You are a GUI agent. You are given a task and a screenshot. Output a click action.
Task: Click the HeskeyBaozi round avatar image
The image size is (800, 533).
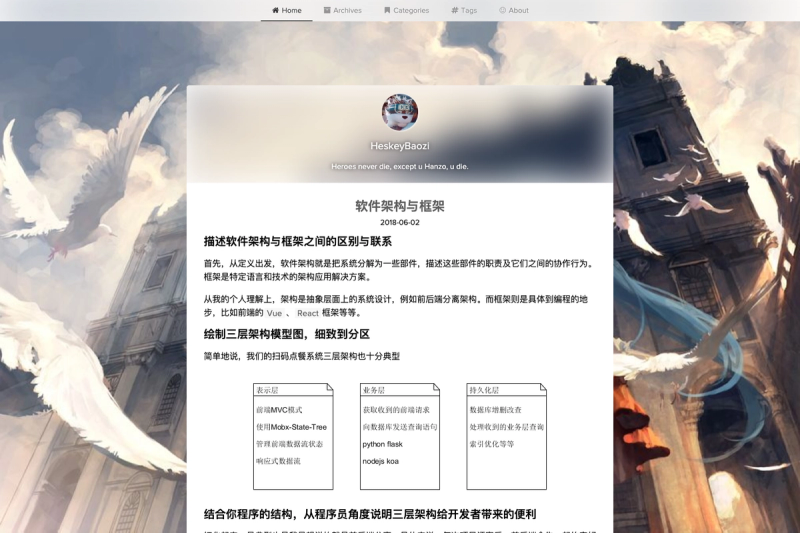click(400, 112)
